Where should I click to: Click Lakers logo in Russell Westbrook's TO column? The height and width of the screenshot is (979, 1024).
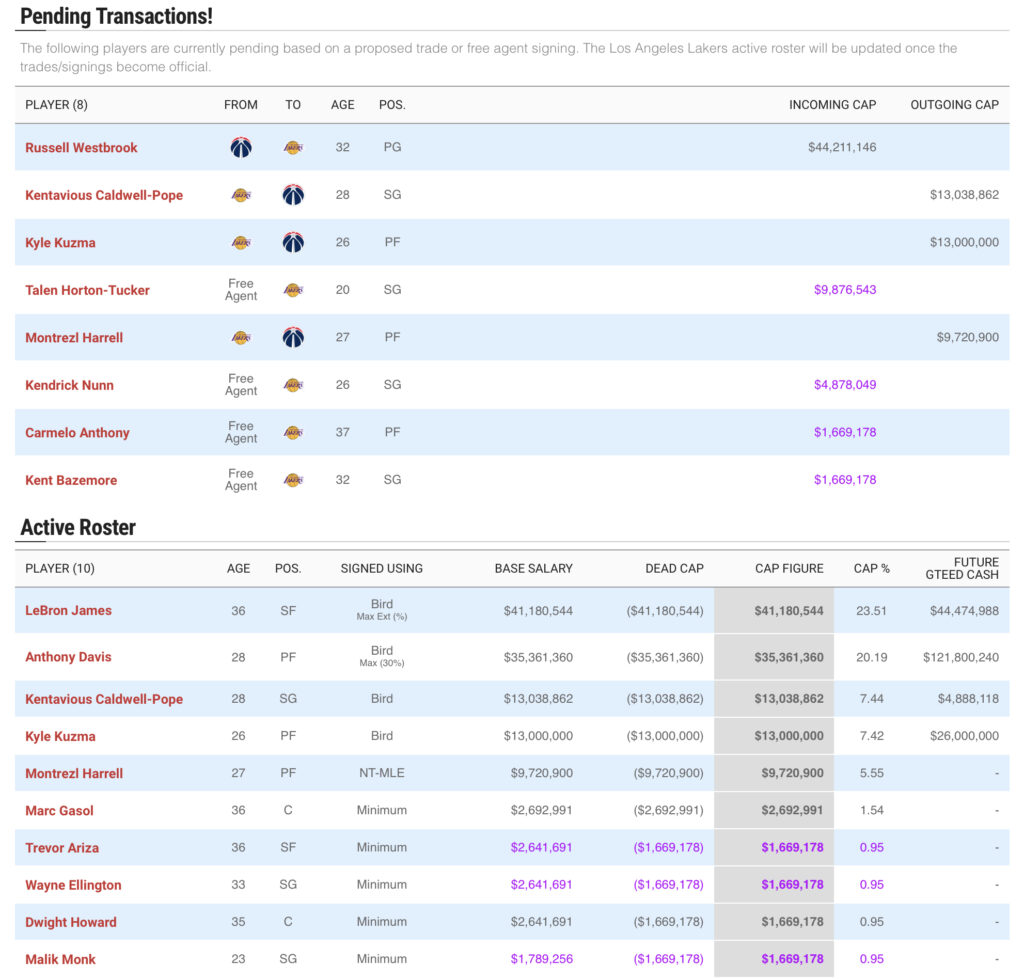pos(293,148)
